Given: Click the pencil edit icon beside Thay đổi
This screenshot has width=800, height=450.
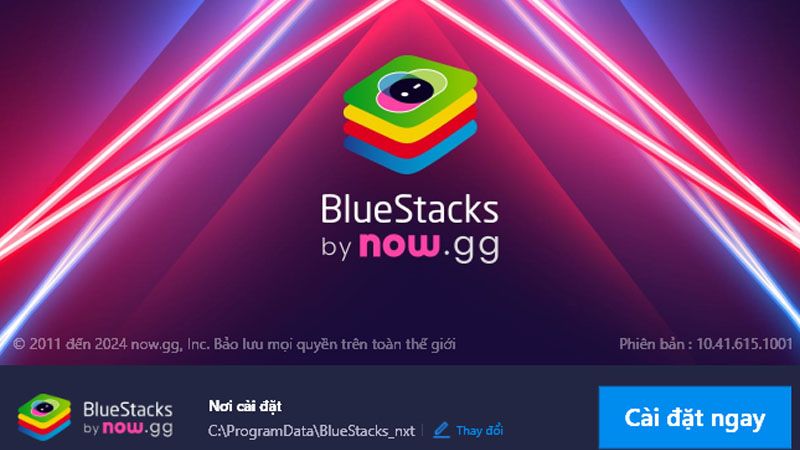Looking at the screenshot, I should (x=441, y=430).
